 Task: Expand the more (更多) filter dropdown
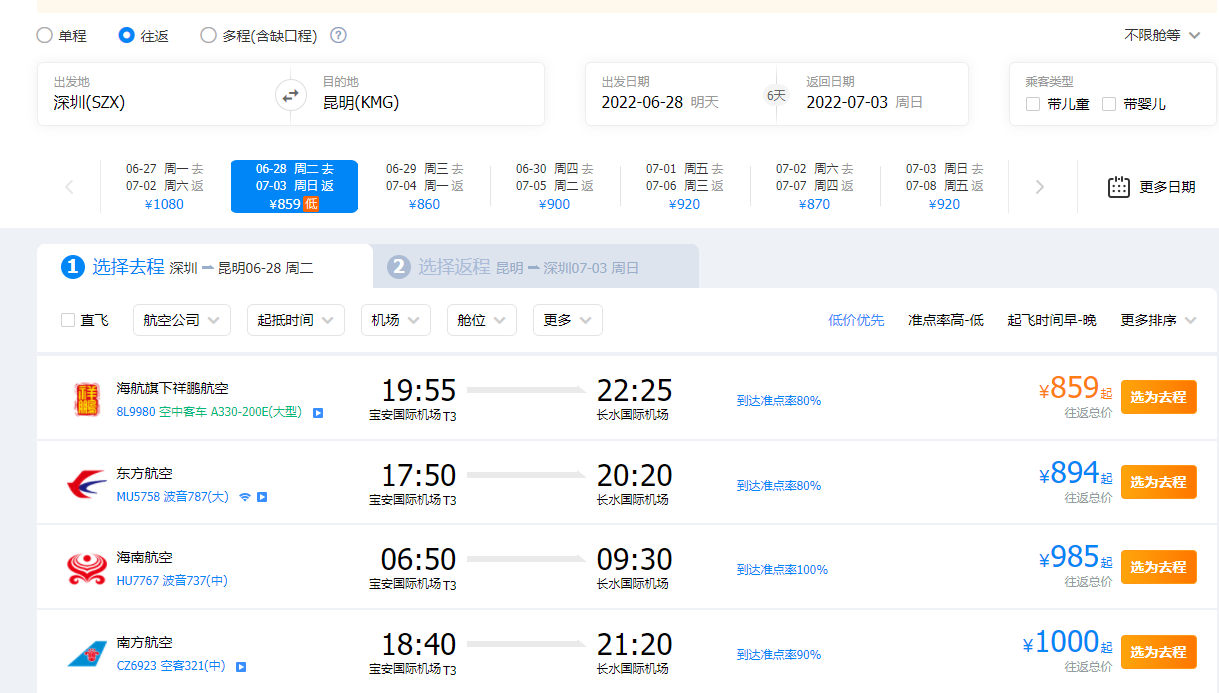tap(568, 320)
